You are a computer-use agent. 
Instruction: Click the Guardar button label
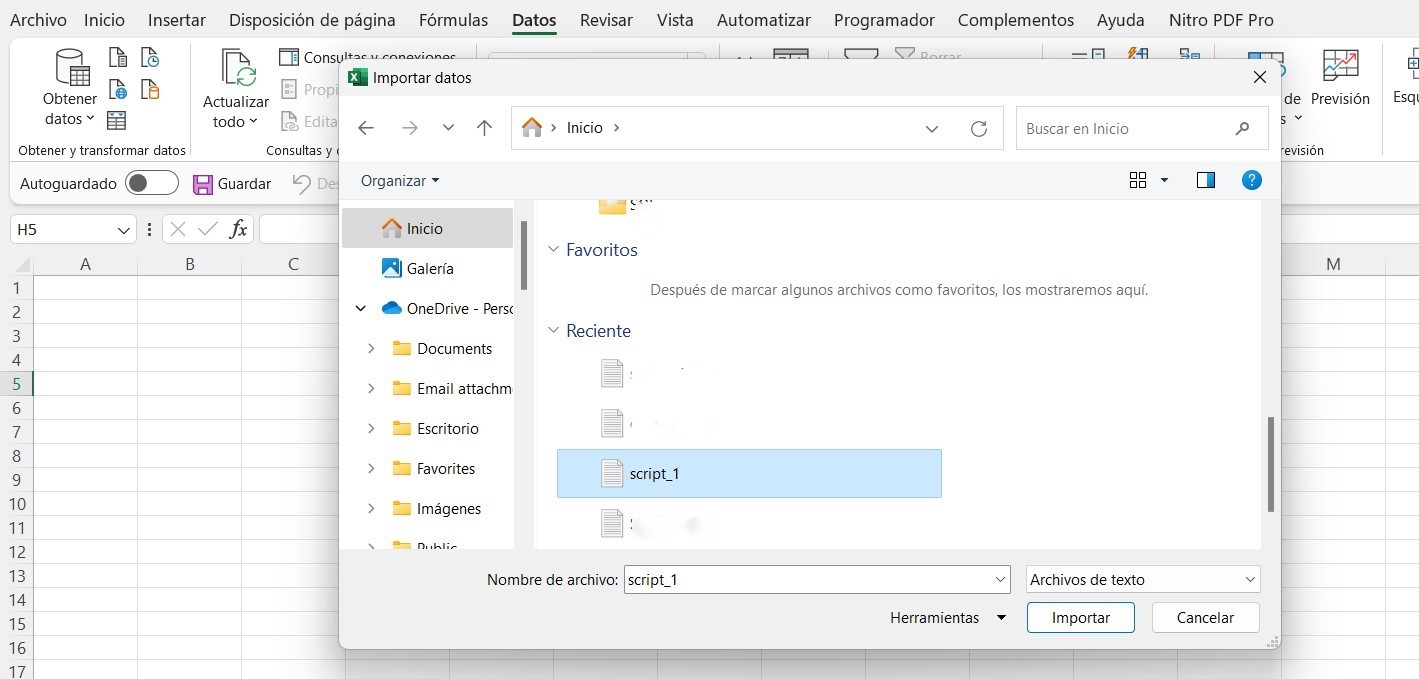(244, 184)
